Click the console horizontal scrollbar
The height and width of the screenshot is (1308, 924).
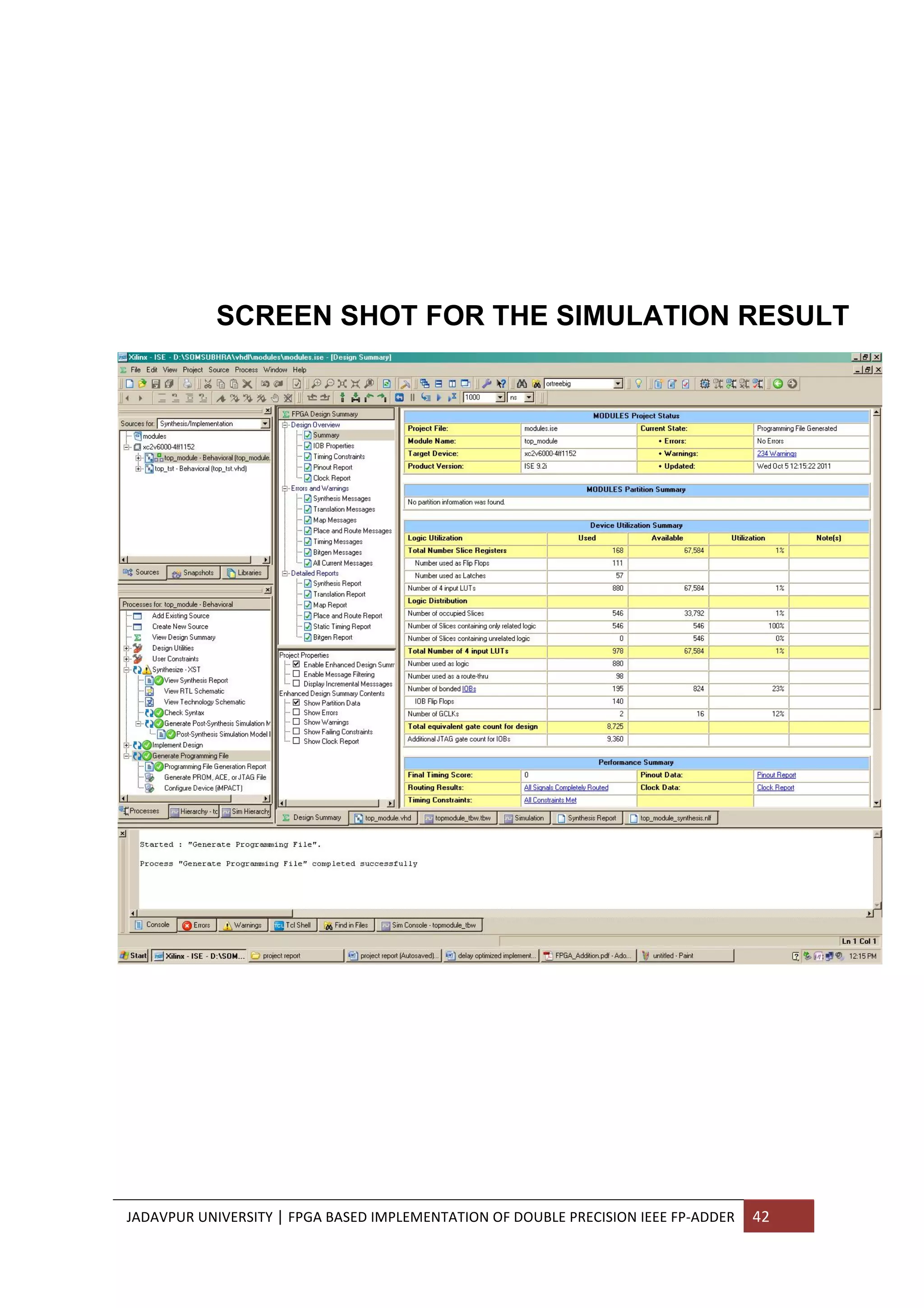pyautogui.click(x=502, y=913)
